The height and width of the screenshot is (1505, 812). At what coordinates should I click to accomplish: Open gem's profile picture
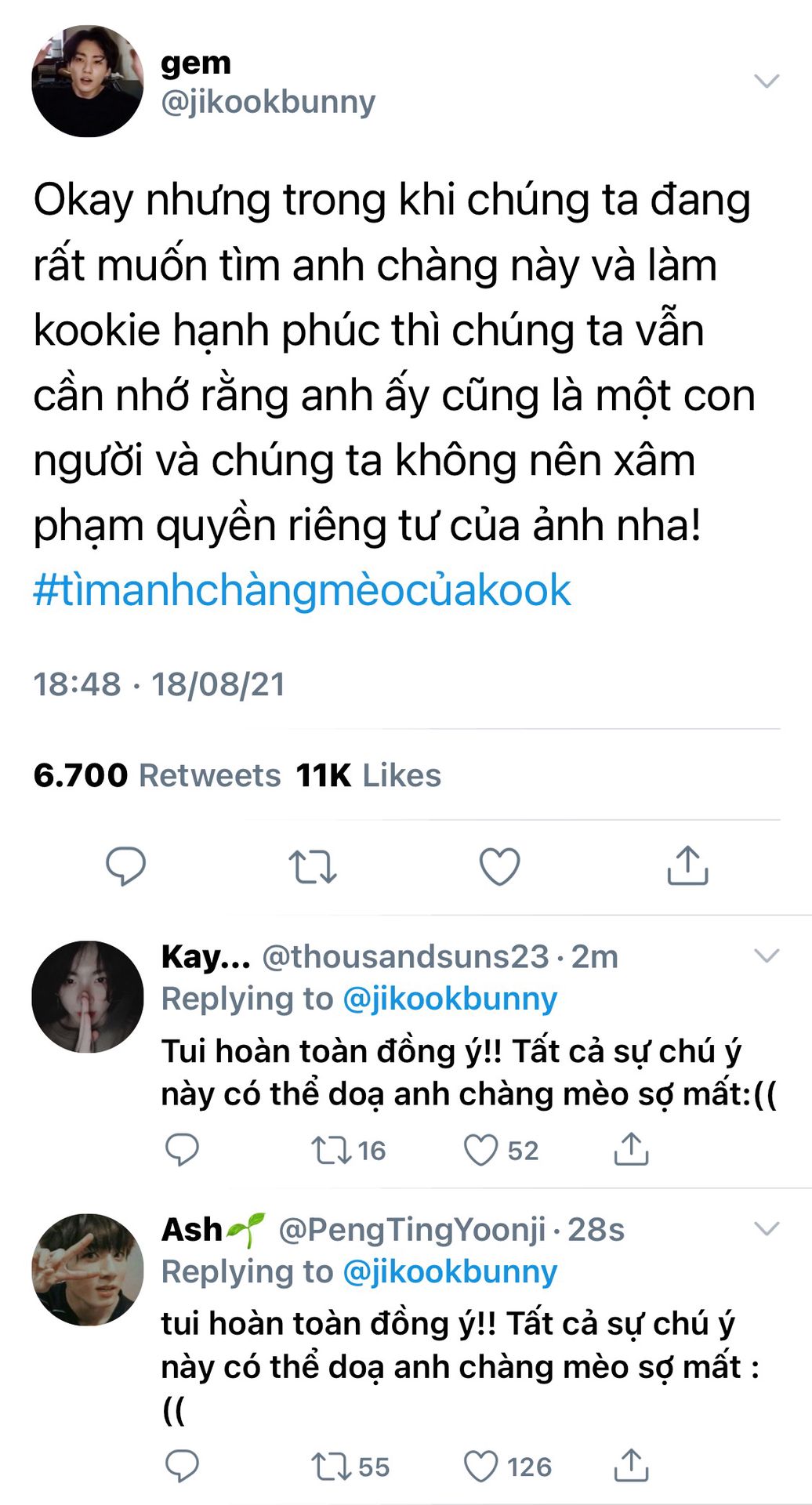[88, 81]
